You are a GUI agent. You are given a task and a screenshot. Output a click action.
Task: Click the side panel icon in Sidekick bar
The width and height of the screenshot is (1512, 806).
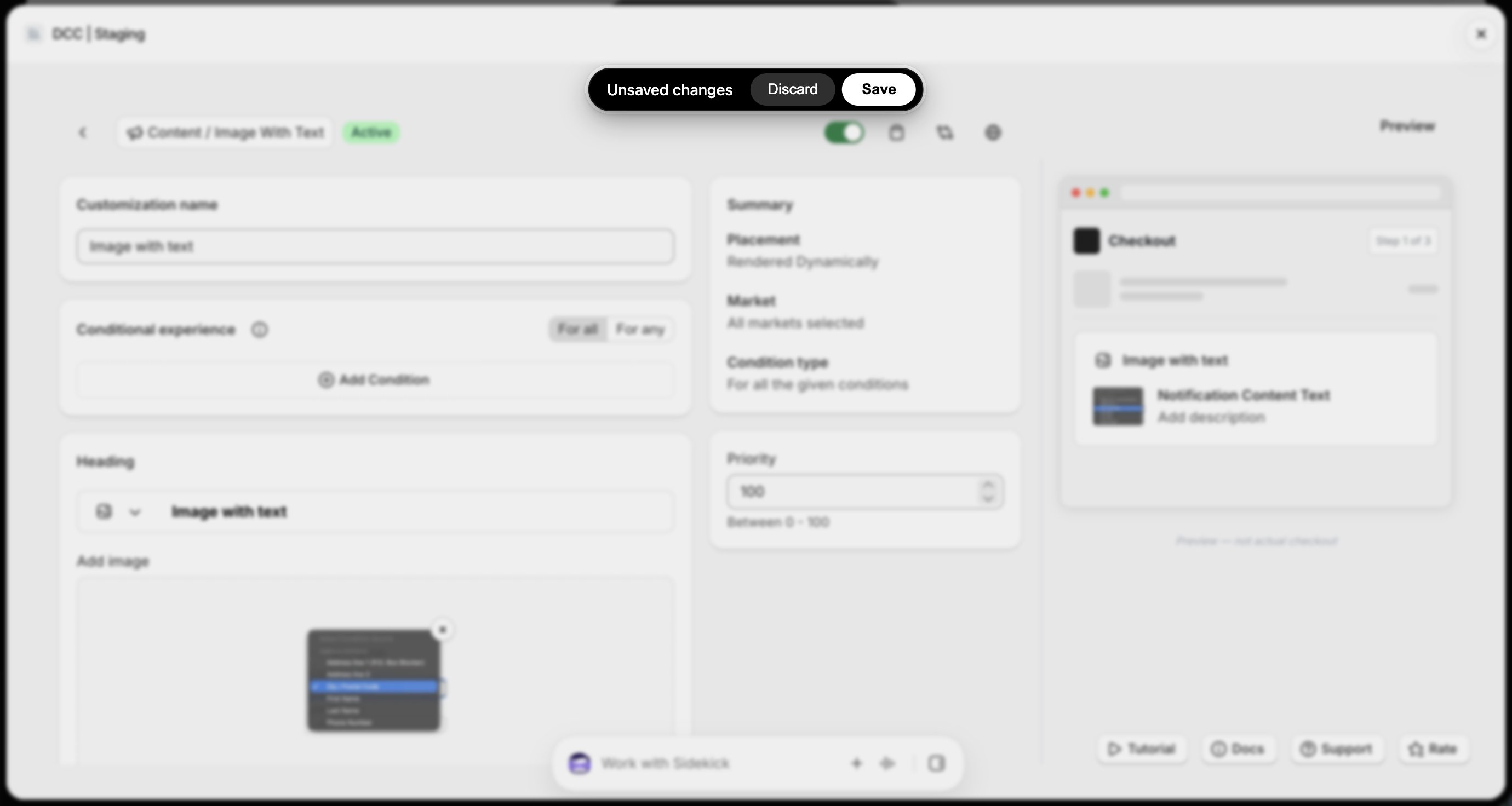(x=936, y=763)
